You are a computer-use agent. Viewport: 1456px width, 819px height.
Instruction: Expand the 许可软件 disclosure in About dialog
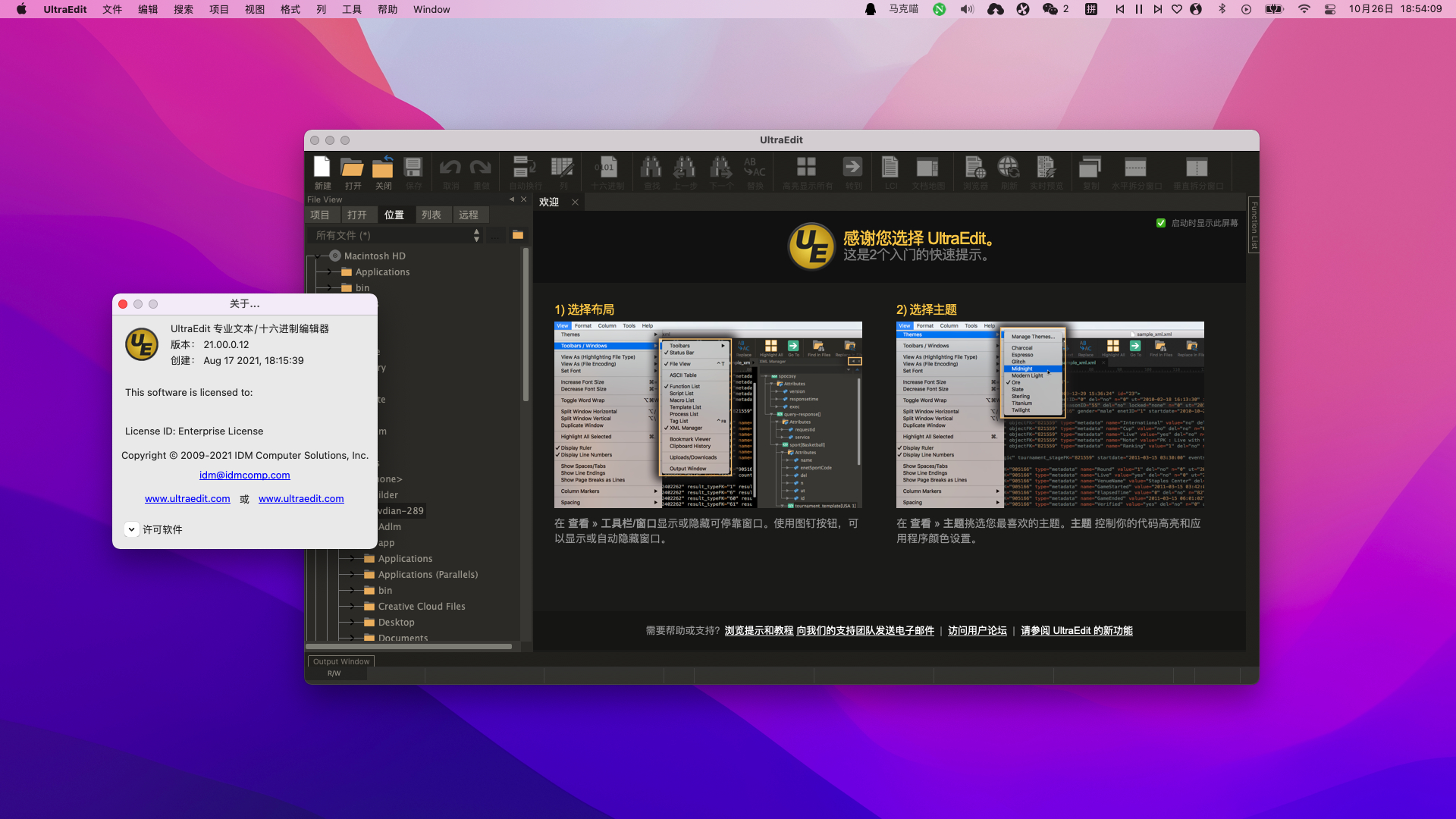[x=131, y=529]
